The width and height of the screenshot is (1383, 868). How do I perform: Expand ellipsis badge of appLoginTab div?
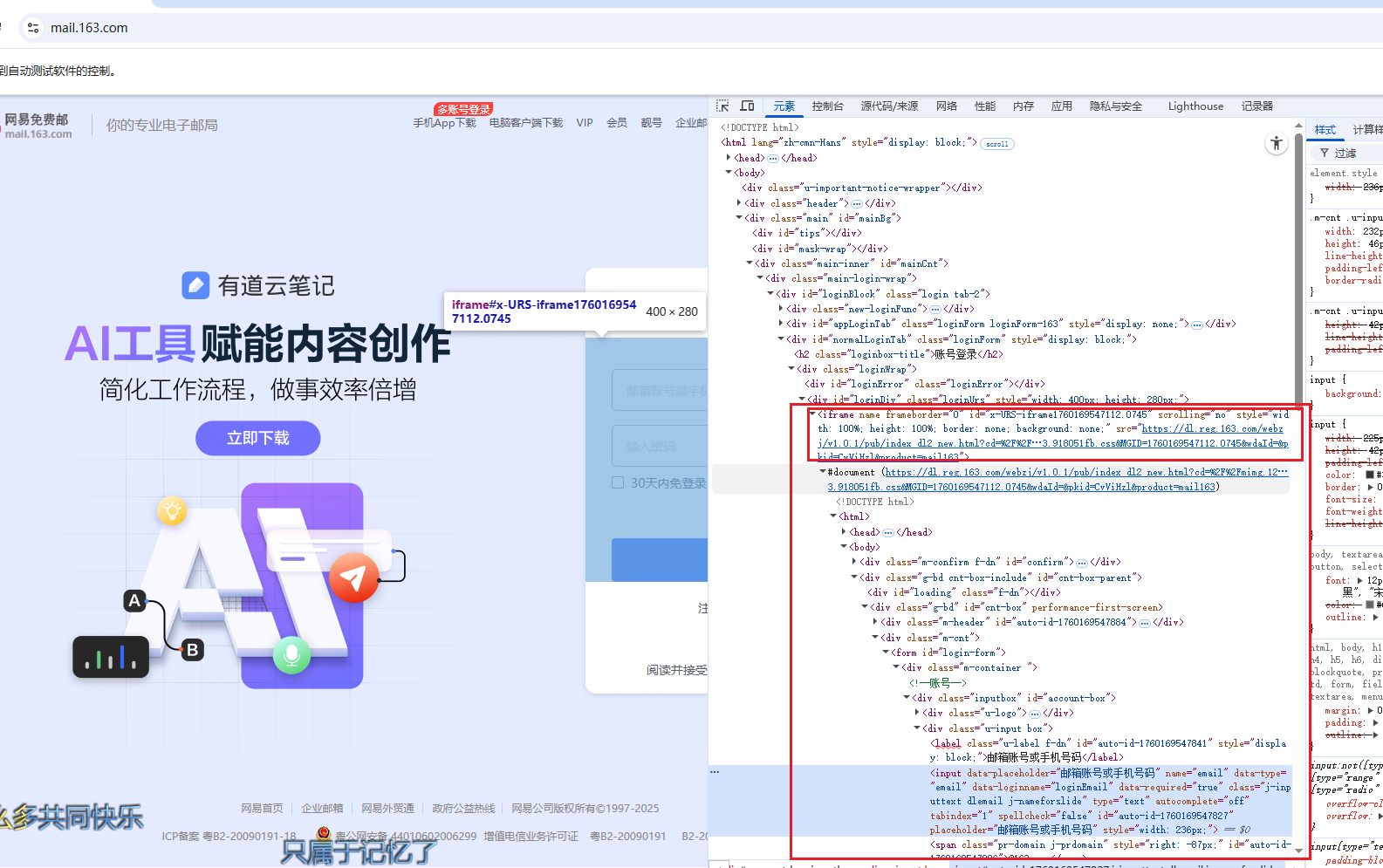(1197, 325)
